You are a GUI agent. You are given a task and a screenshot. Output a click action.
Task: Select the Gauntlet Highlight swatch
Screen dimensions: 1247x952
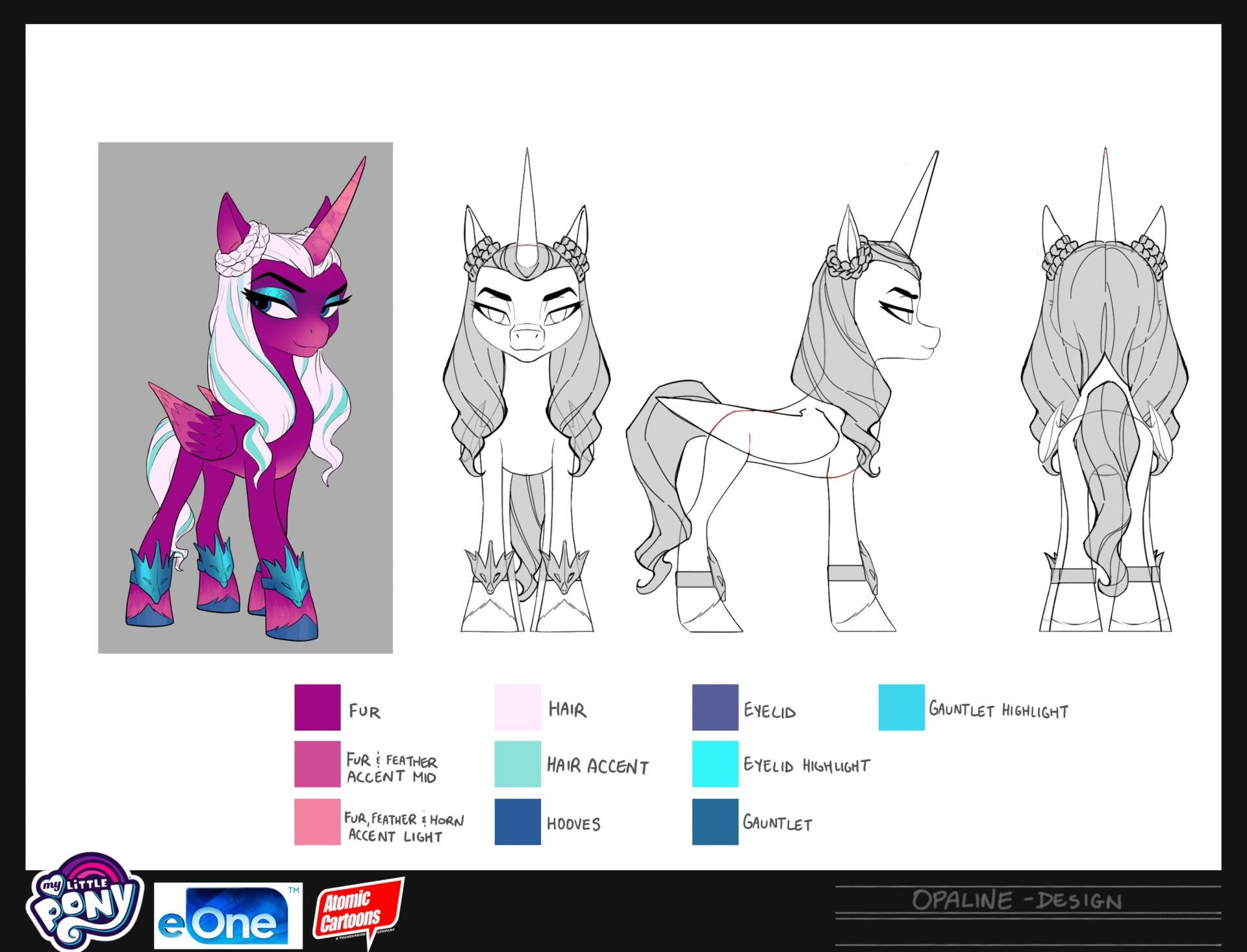click(x=901, y=707)
